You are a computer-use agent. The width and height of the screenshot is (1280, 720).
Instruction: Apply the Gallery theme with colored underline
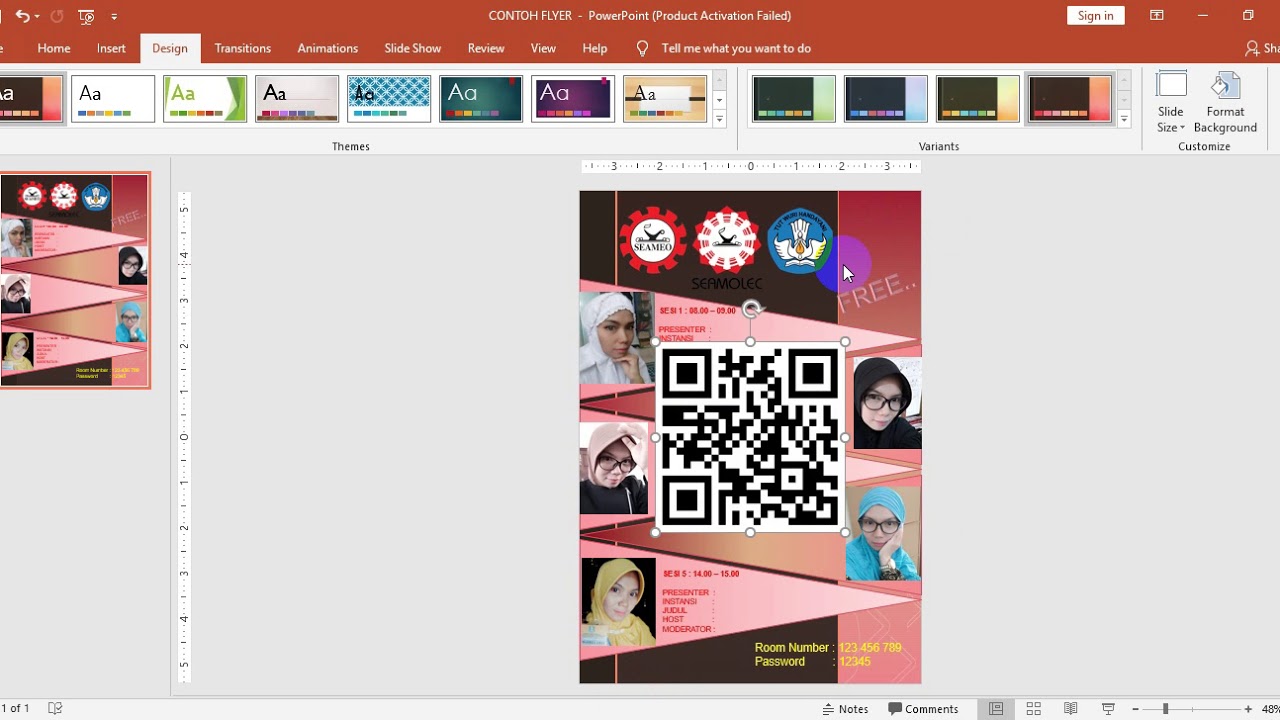point(297,99)
